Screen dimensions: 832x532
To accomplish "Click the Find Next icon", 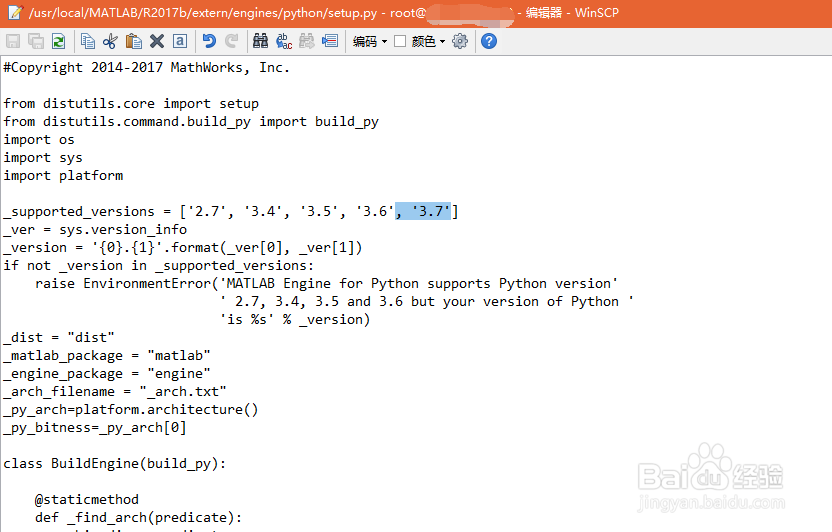I will point(307,41).
